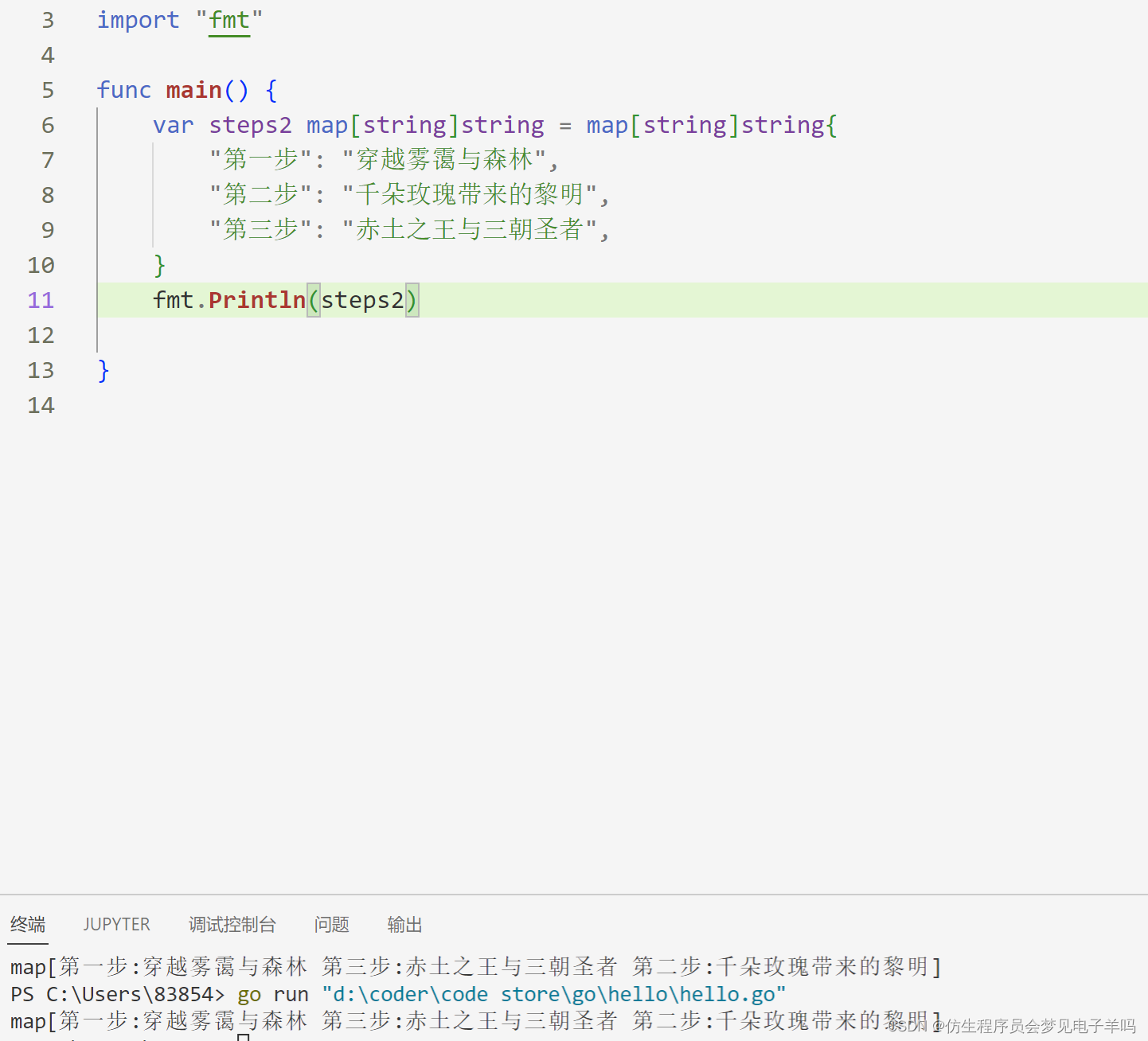
Task: Click line number 8 in gutter
Action: pyautogui.click(x=48, y=195)
